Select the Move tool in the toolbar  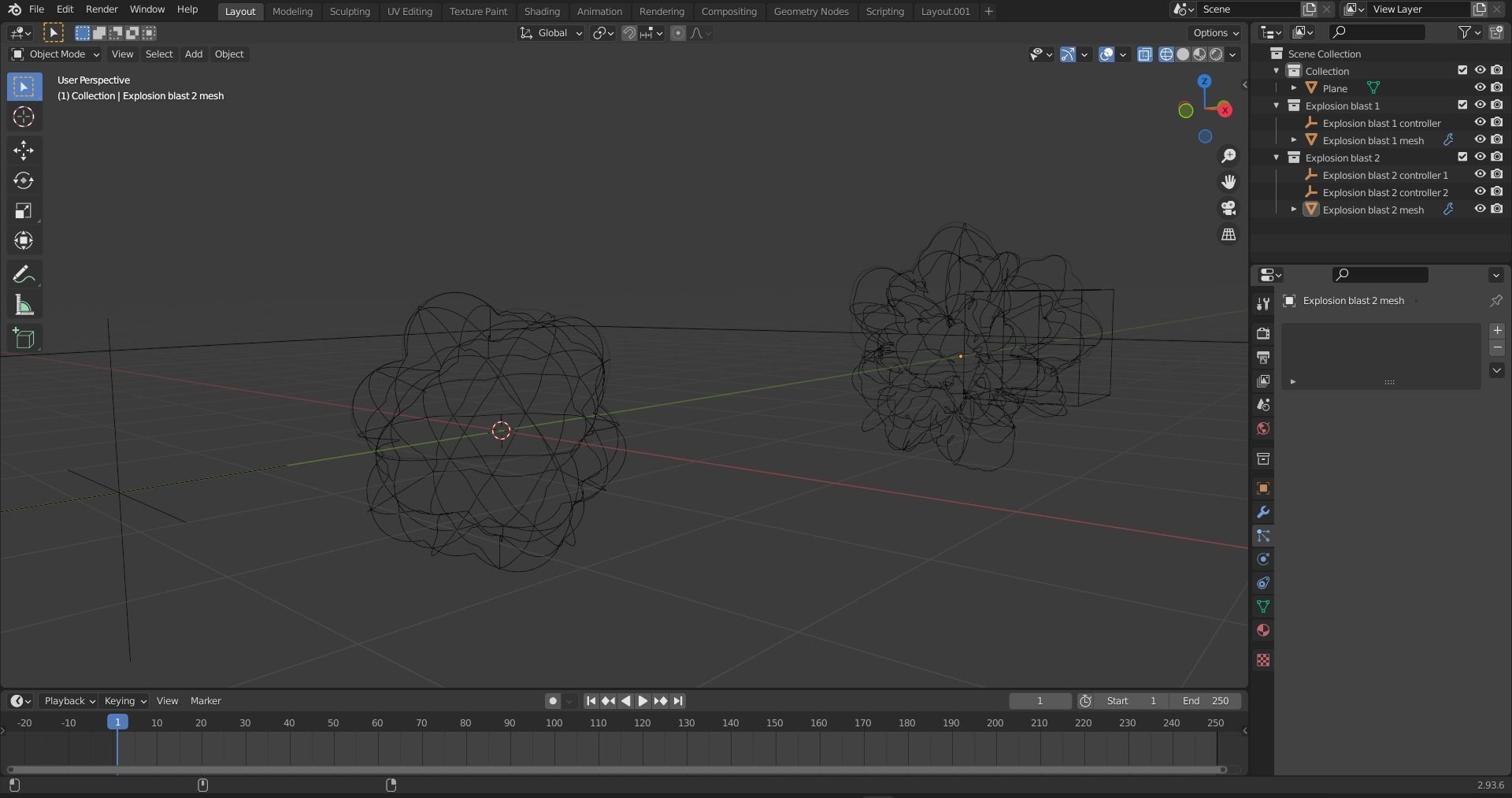coord(24,150)
